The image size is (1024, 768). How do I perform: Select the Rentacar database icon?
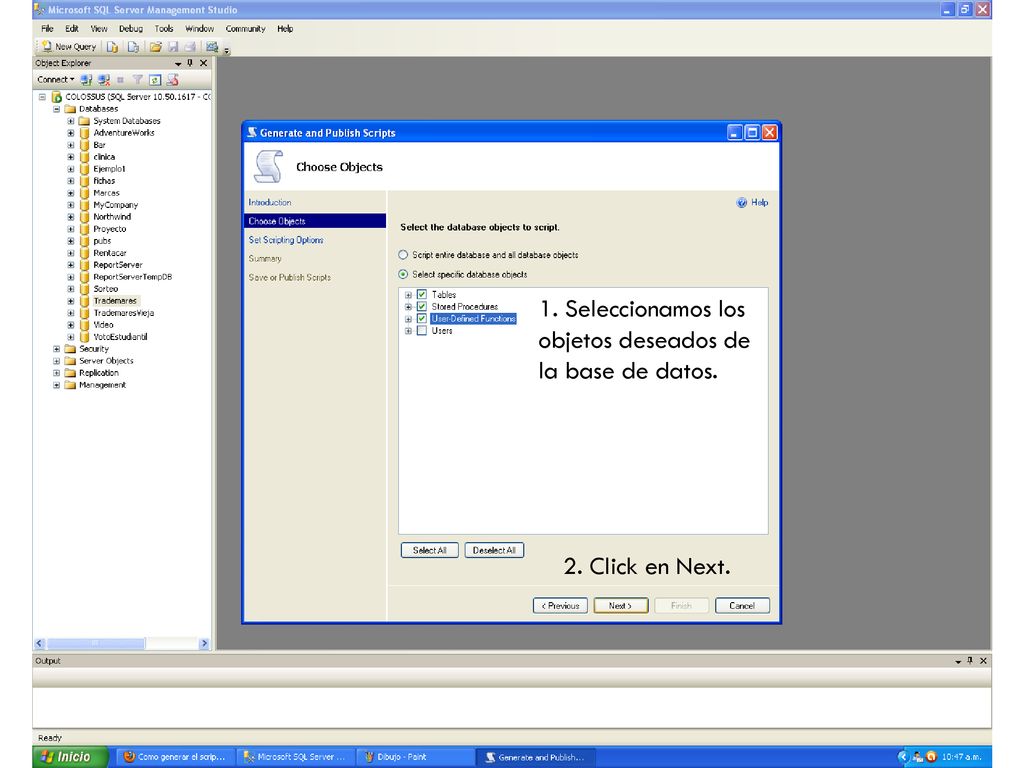point(84,253)
